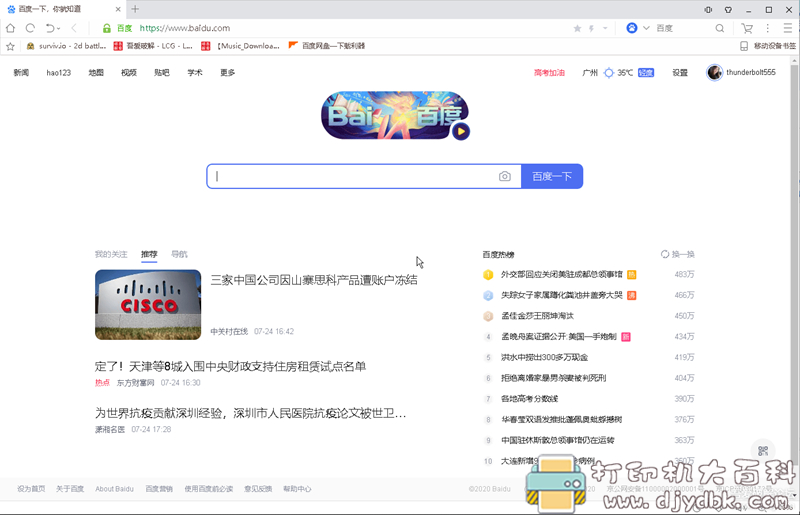Click the 广州 city weather label

point(590,72)
